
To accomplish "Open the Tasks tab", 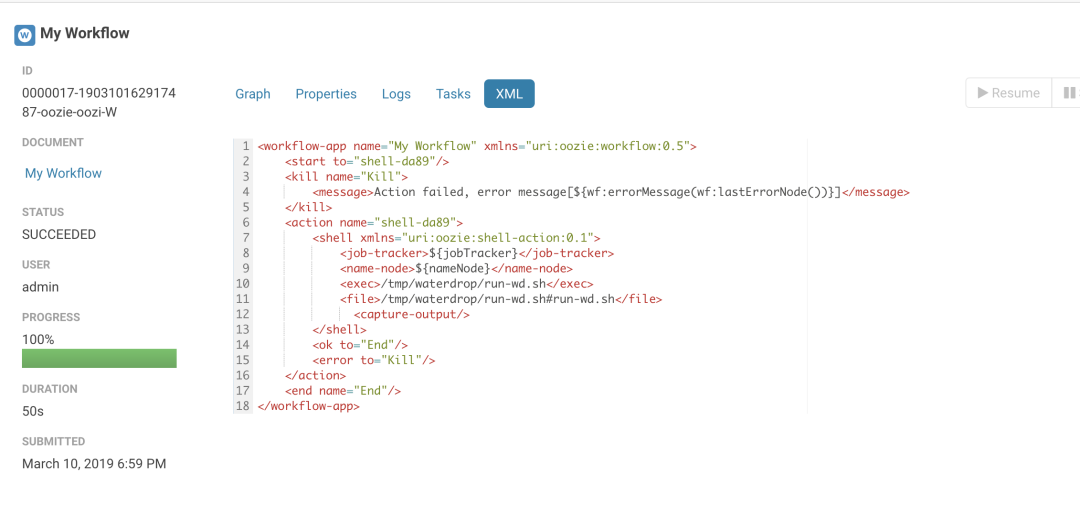I will tap(453, 94).
